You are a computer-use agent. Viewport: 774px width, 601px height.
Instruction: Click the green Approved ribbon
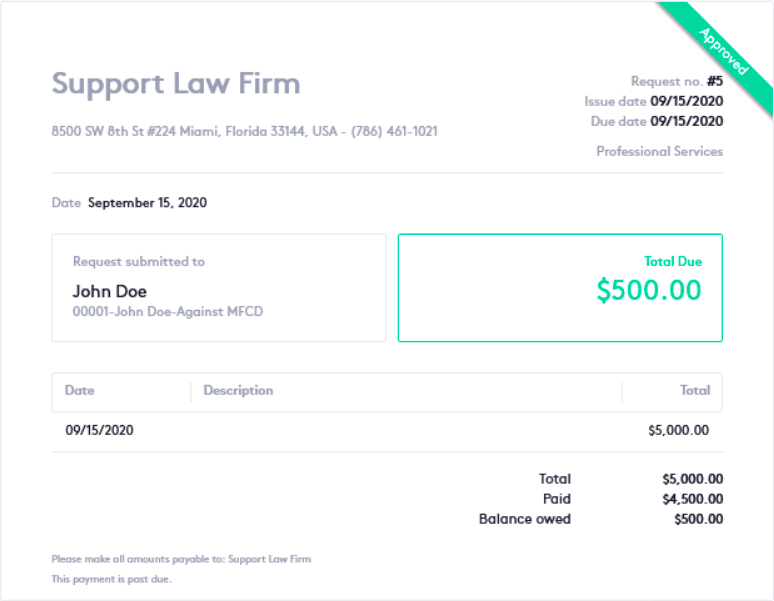click(x=724, y=52)
